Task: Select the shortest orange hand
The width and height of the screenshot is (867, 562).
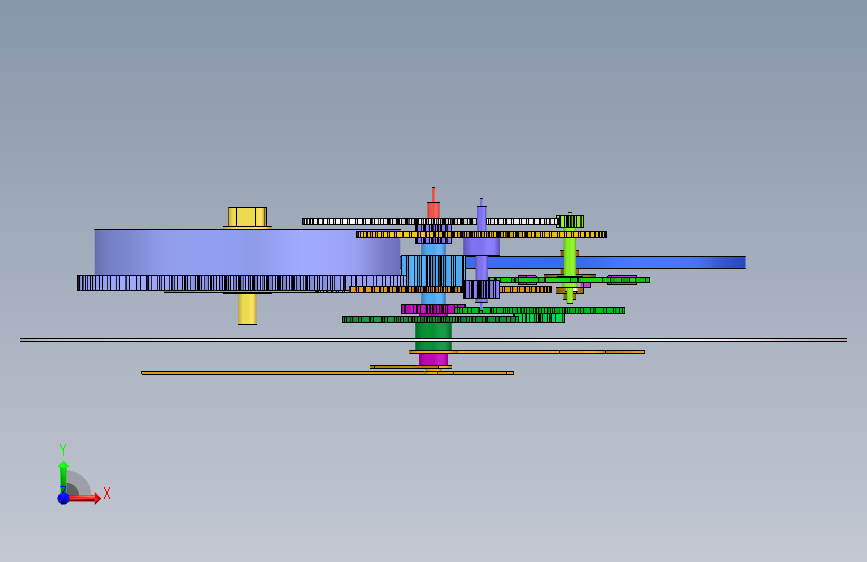Action: (x=411, y=367)
